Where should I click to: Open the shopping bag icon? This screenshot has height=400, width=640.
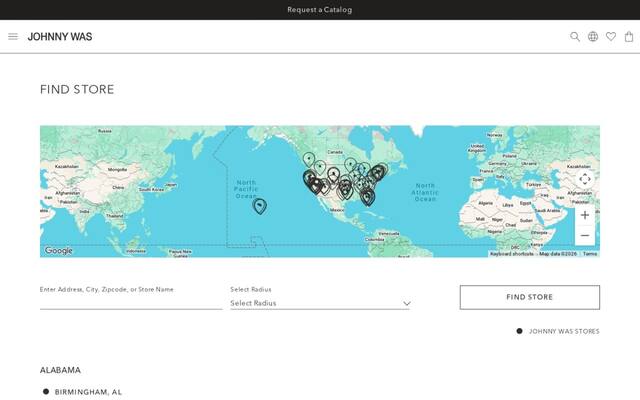click(629, 37)
